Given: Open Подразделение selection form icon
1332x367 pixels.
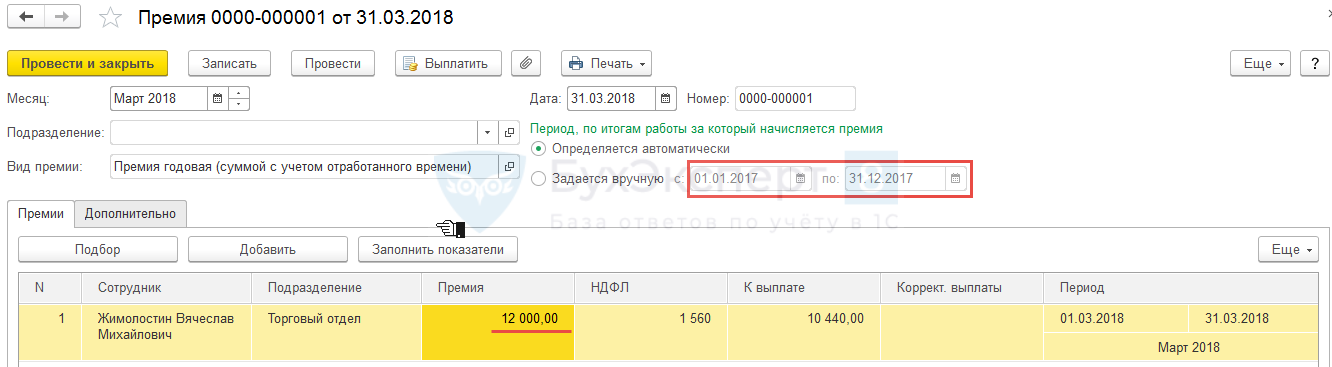Looking at the screenshot, I should [x=508, y=133].
